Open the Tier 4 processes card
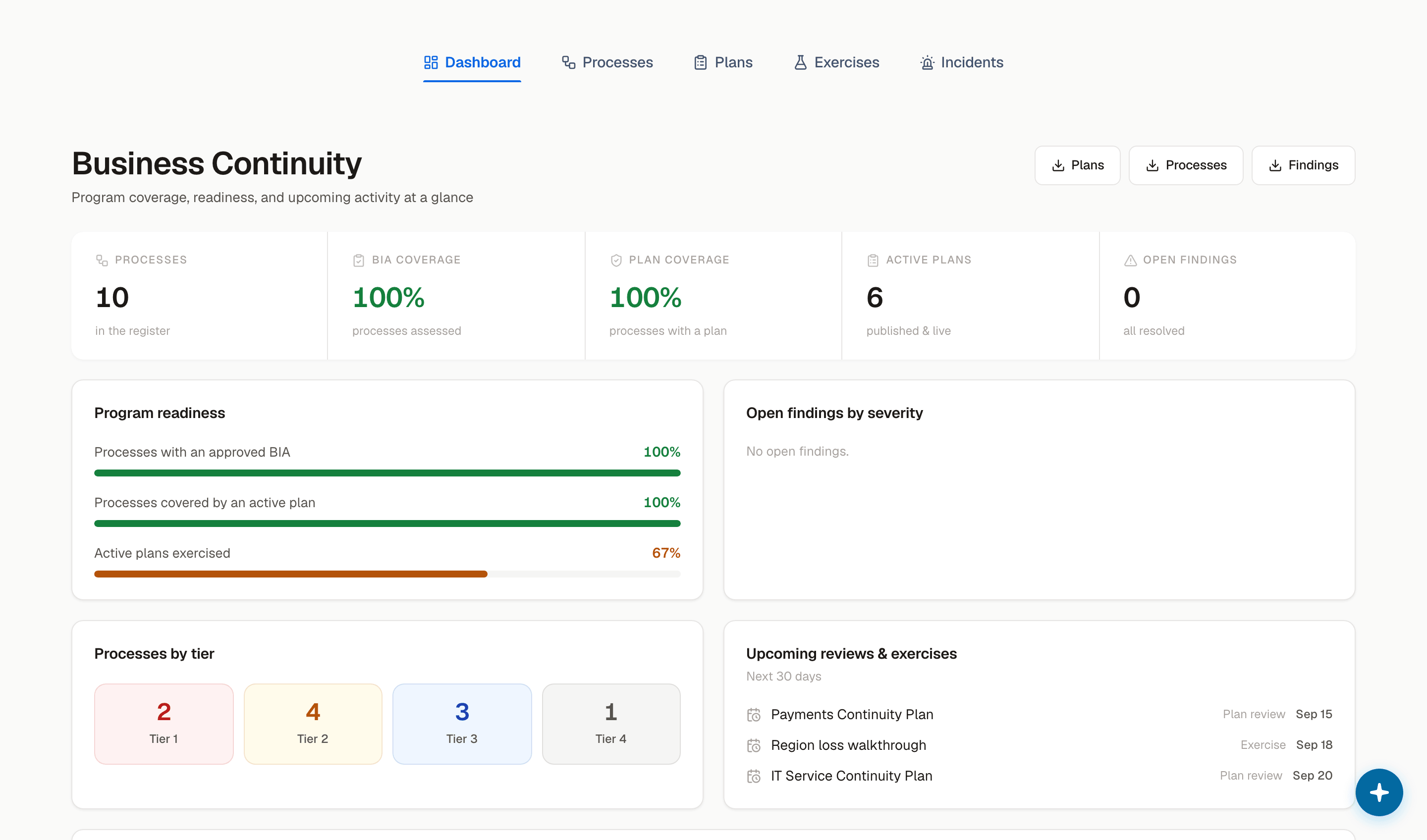 (611, 724)
